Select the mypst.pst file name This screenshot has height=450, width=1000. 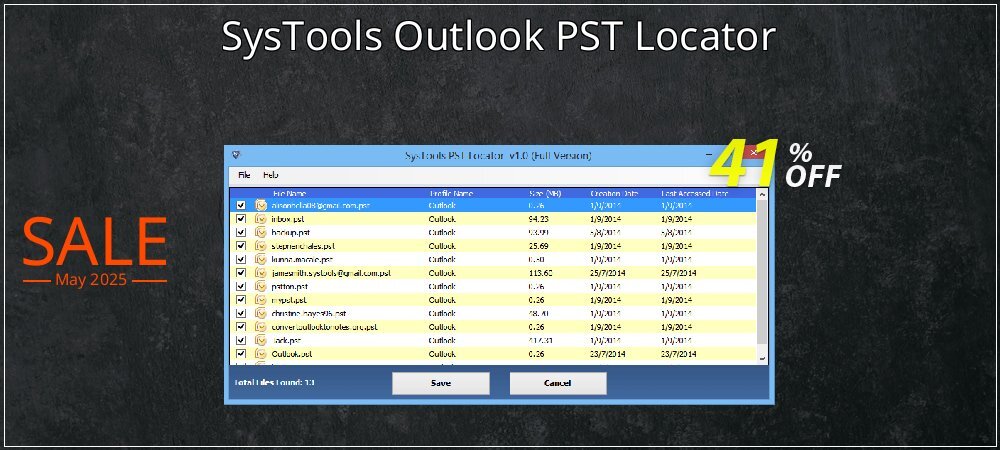[x=289, y=300]
